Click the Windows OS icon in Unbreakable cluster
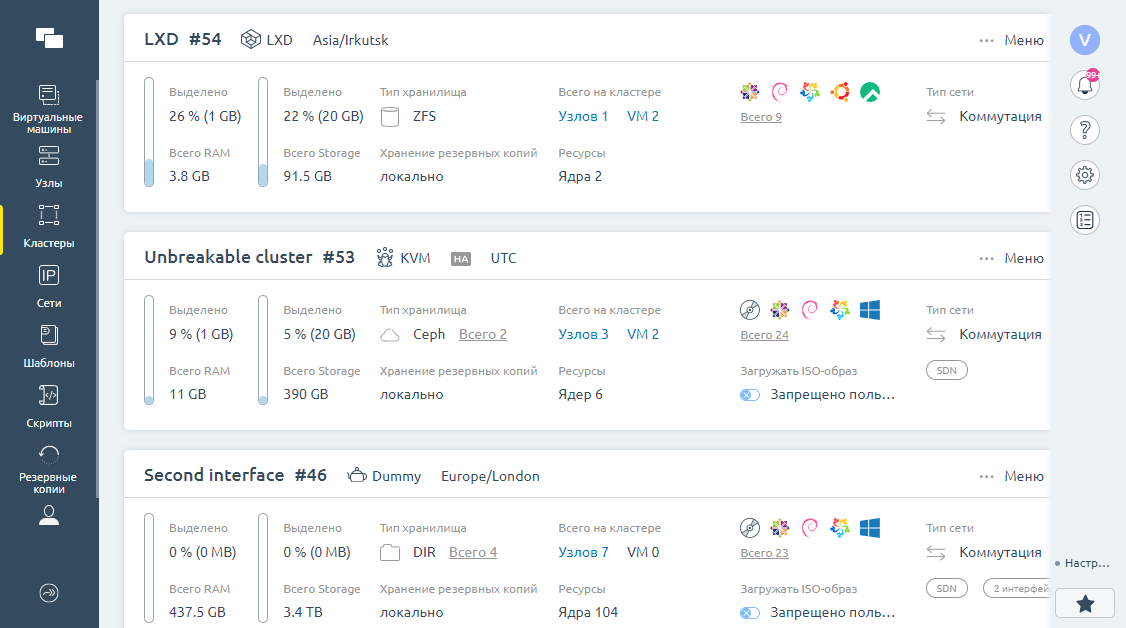 coord(870,310)
